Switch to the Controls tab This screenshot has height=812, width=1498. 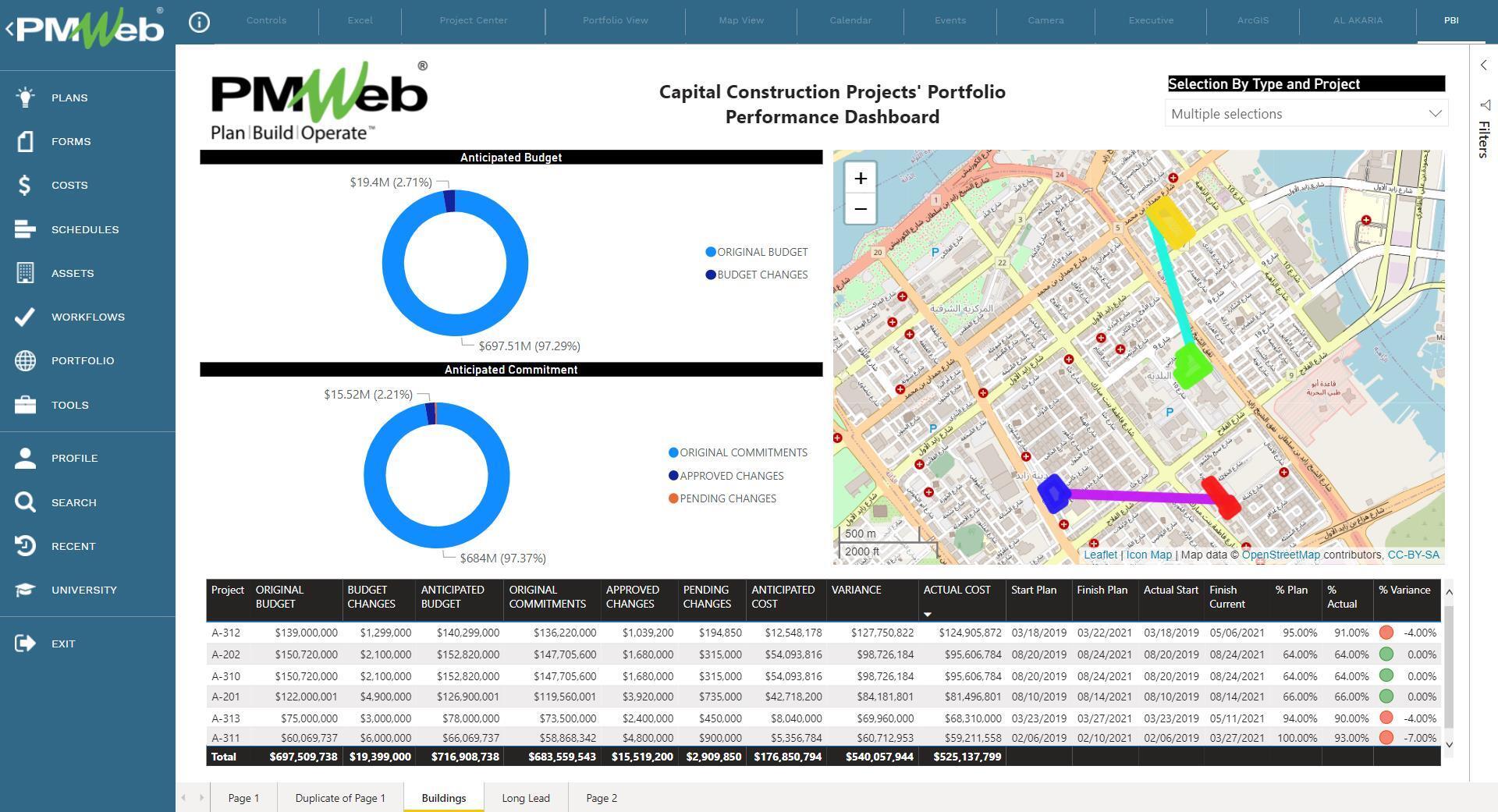point(266,20)
